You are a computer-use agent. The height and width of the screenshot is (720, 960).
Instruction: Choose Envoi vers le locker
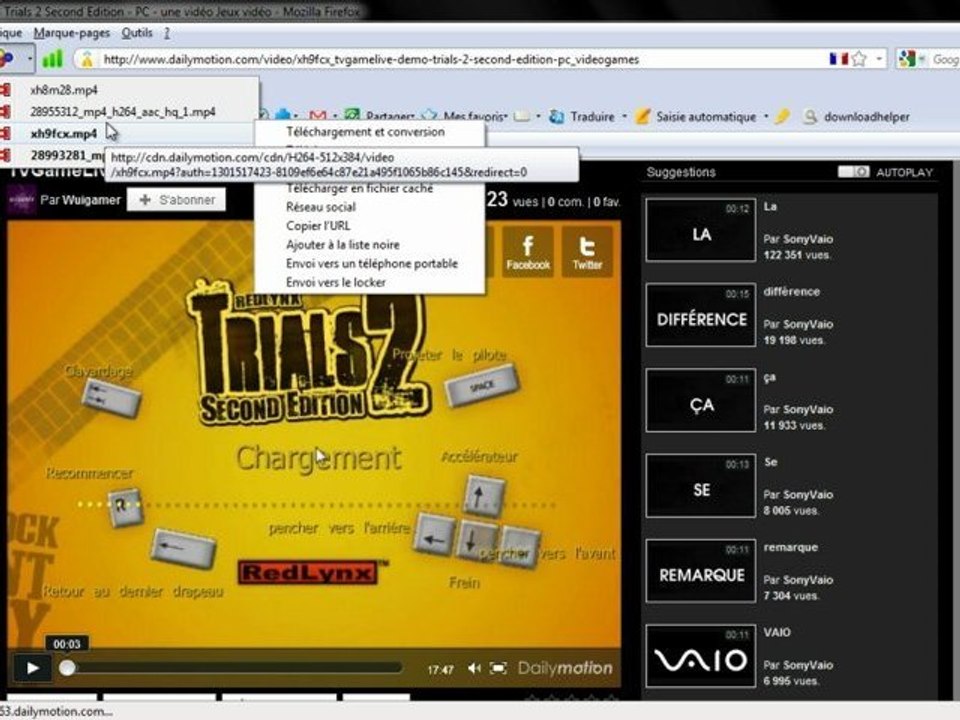[336, 283]
